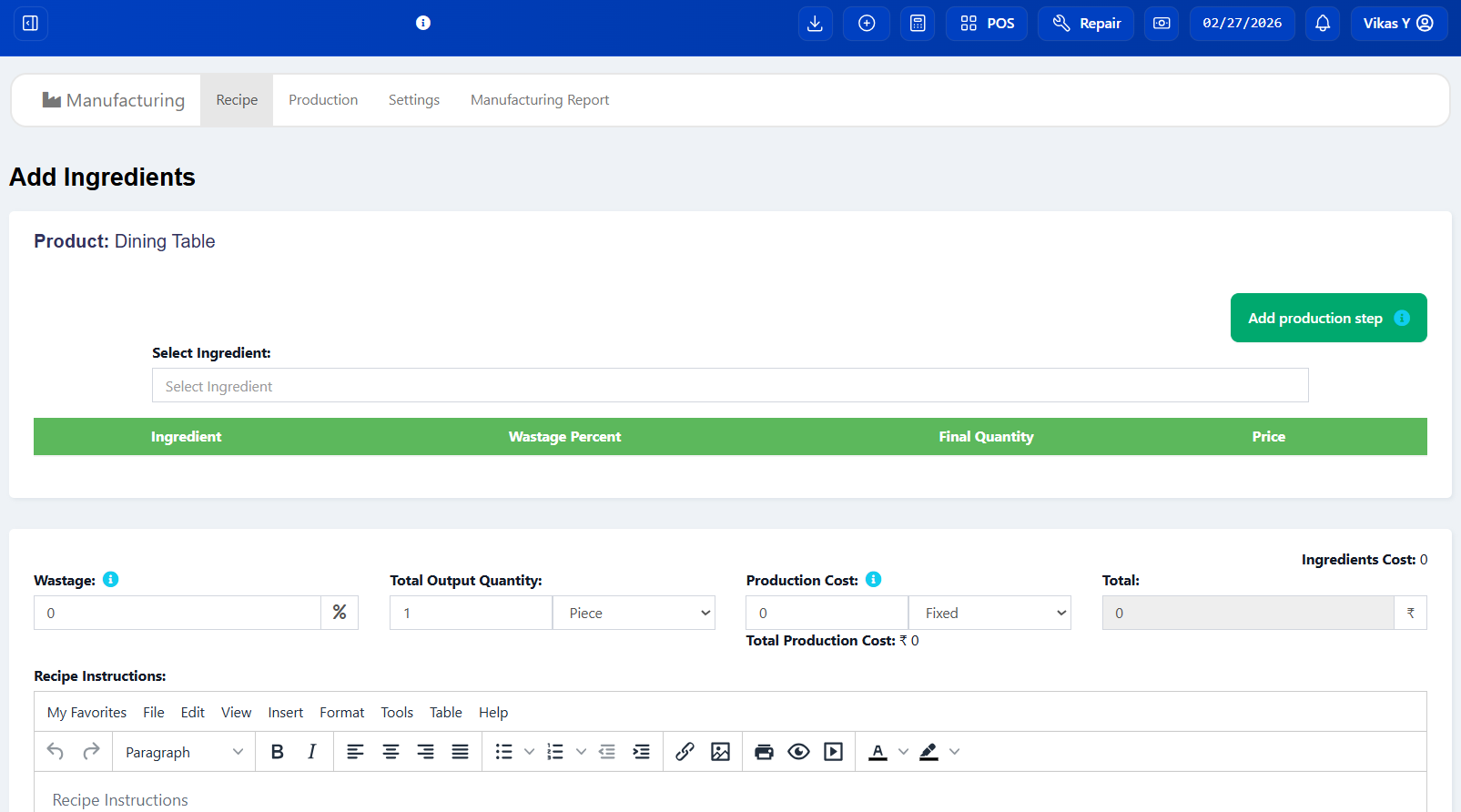The image size is (1461, 812).
Task: Click the Total Output Quantity input
Action: 471,613
